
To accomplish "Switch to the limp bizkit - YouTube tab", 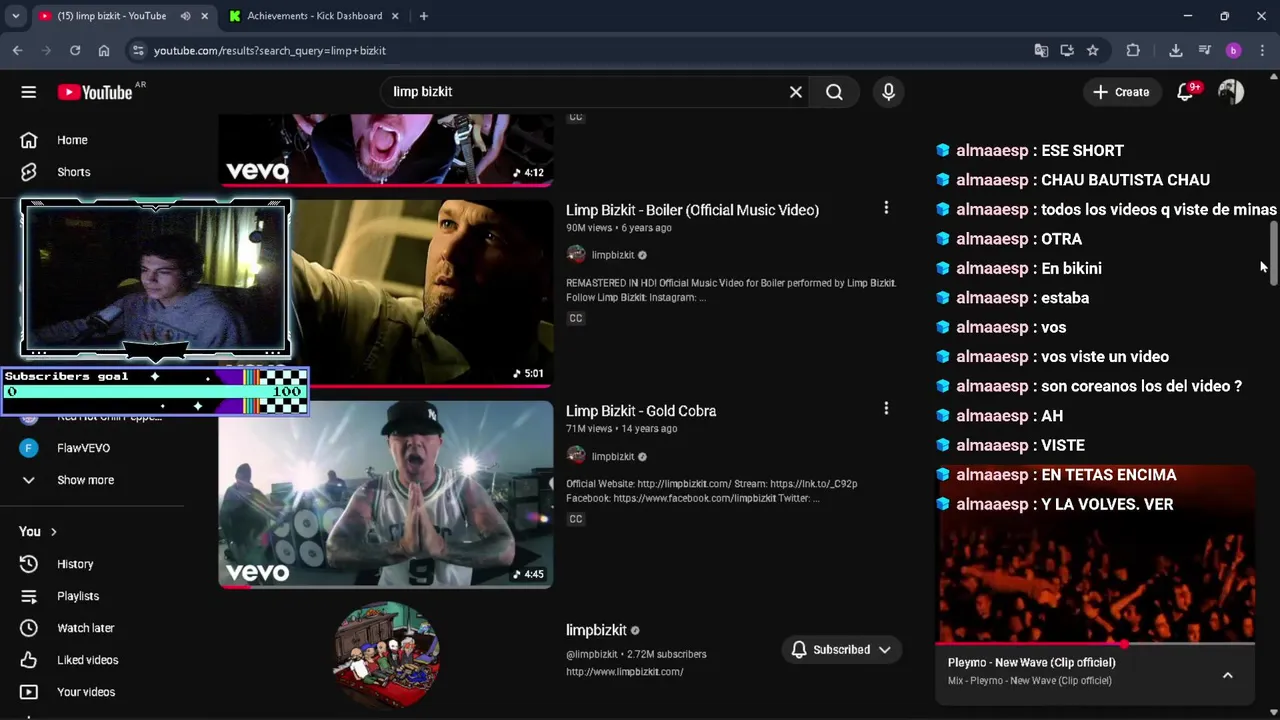I will [112, 16].
